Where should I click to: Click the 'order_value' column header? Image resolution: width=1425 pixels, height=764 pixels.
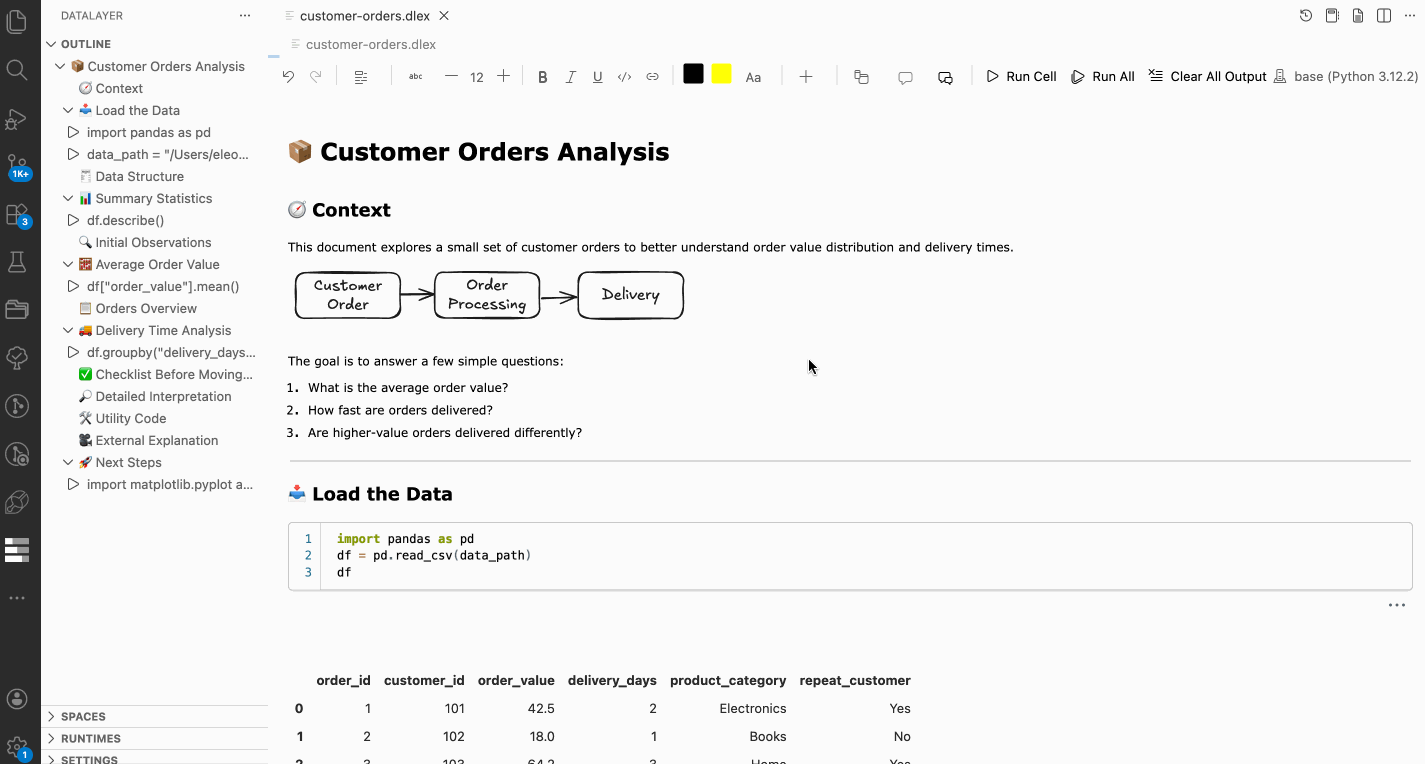tap(516, 680)
